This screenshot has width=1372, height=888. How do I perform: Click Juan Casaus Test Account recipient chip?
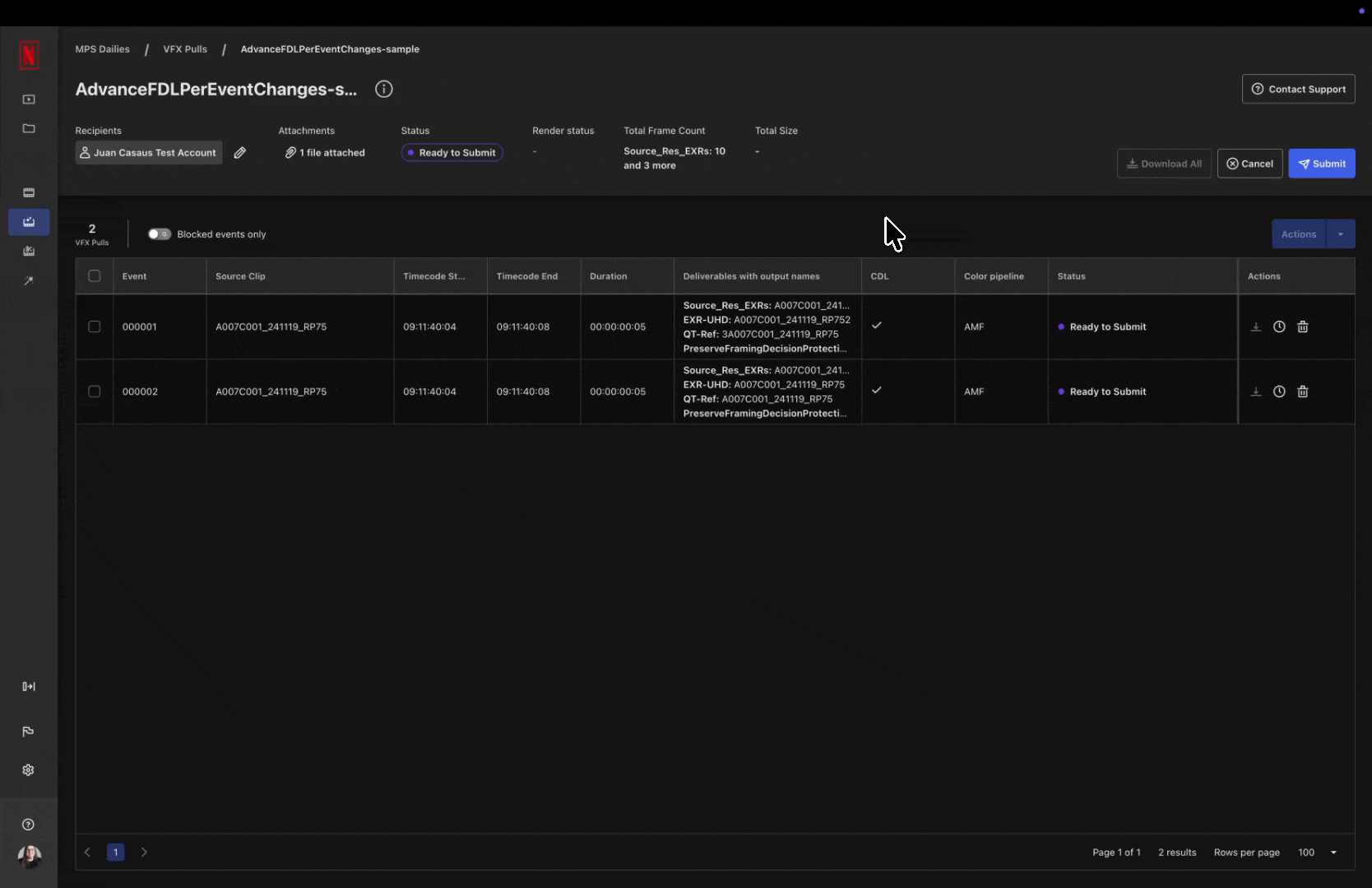click(149, 153)
